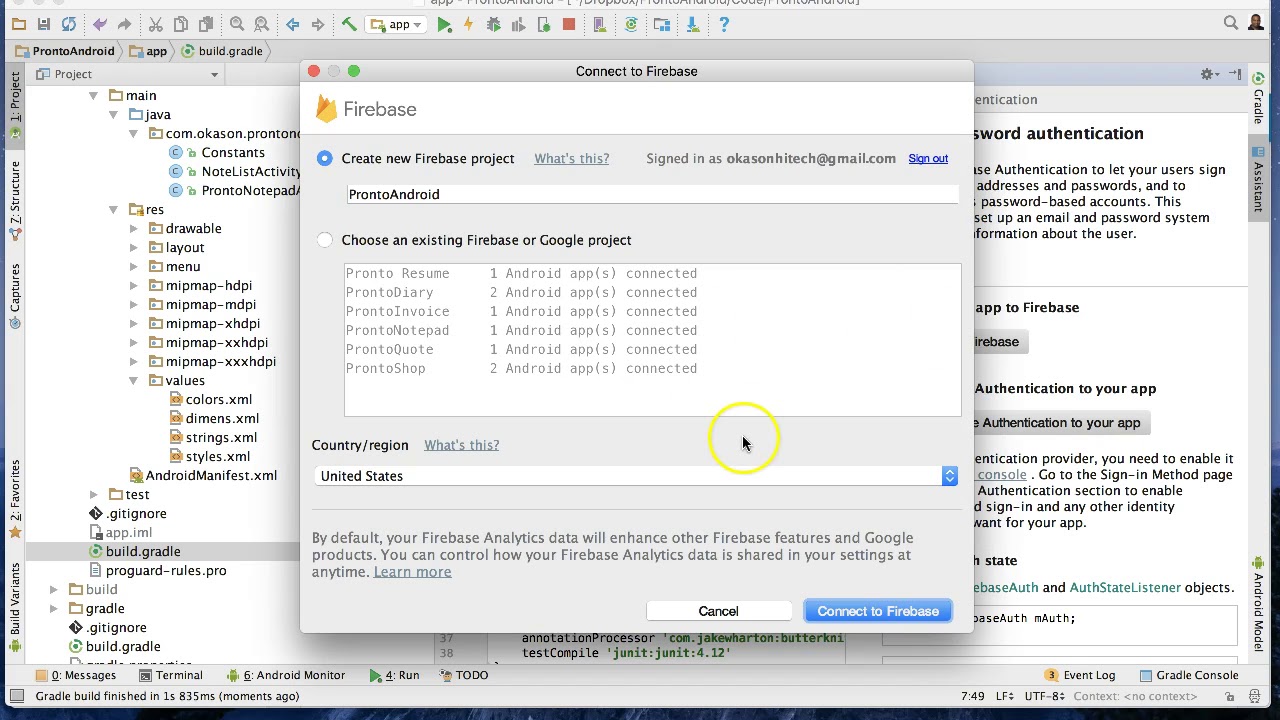Click the Undo arrow in the toolbar

pos(100,24)
